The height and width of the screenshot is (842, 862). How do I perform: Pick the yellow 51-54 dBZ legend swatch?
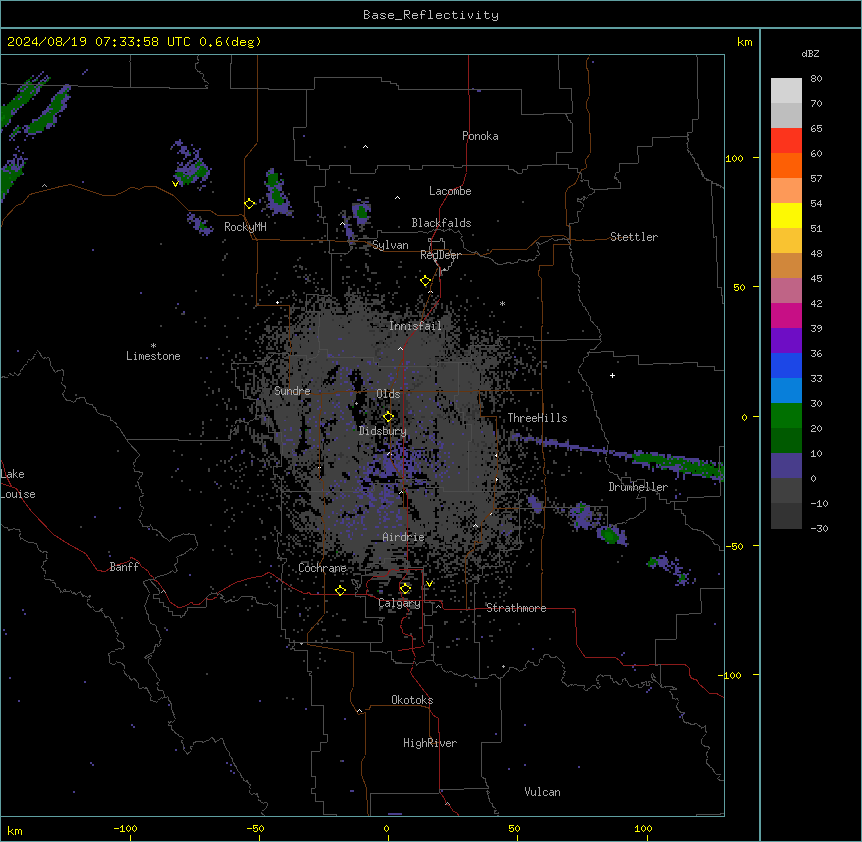786,215
